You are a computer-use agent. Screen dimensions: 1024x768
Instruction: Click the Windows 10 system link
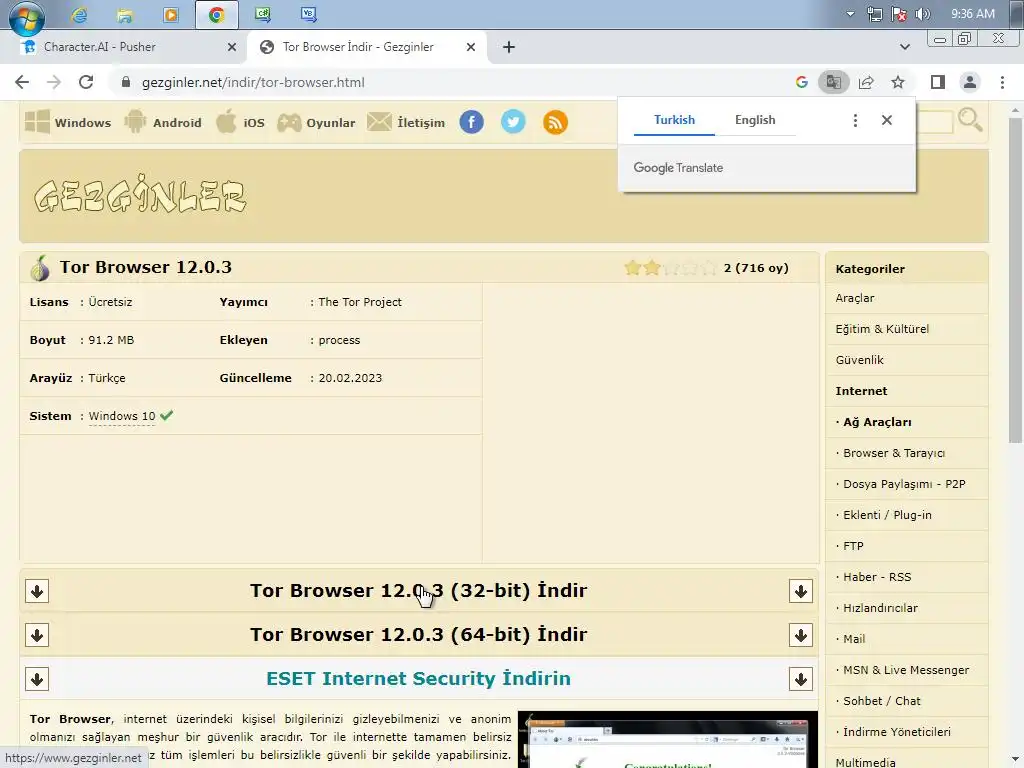coord(122,416)
